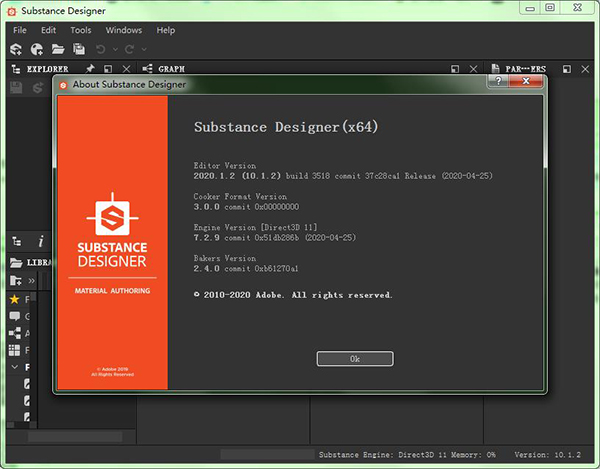Select the node graph library category
The image size is (600, 469).
click(15, 333)
